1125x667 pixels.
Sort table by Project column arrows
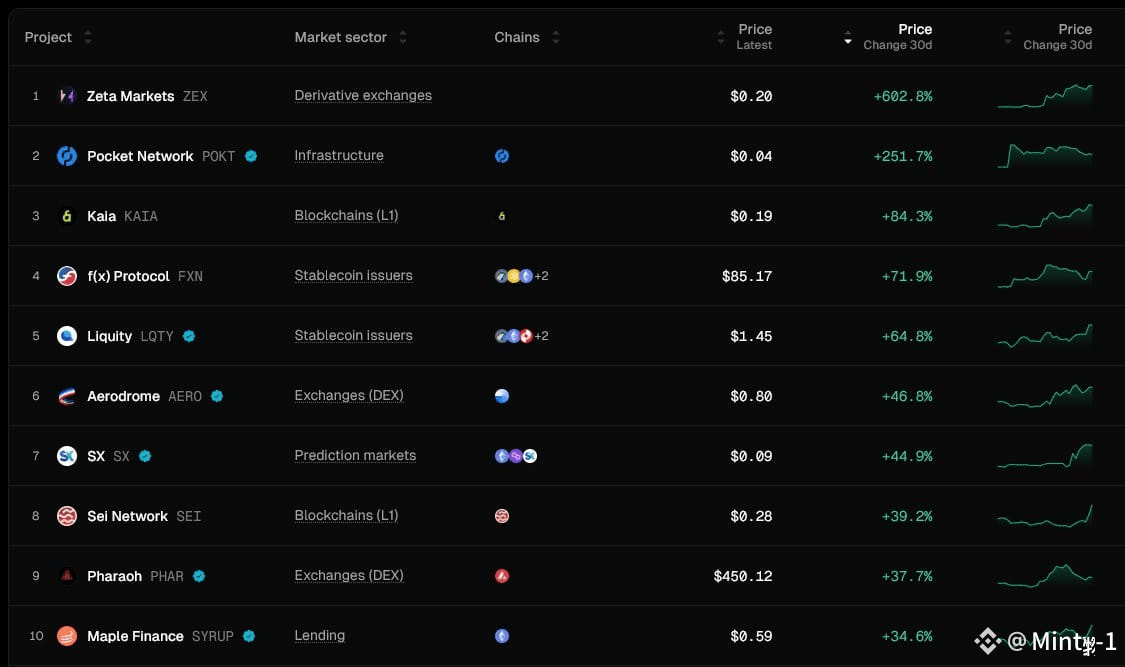point(88,37)
